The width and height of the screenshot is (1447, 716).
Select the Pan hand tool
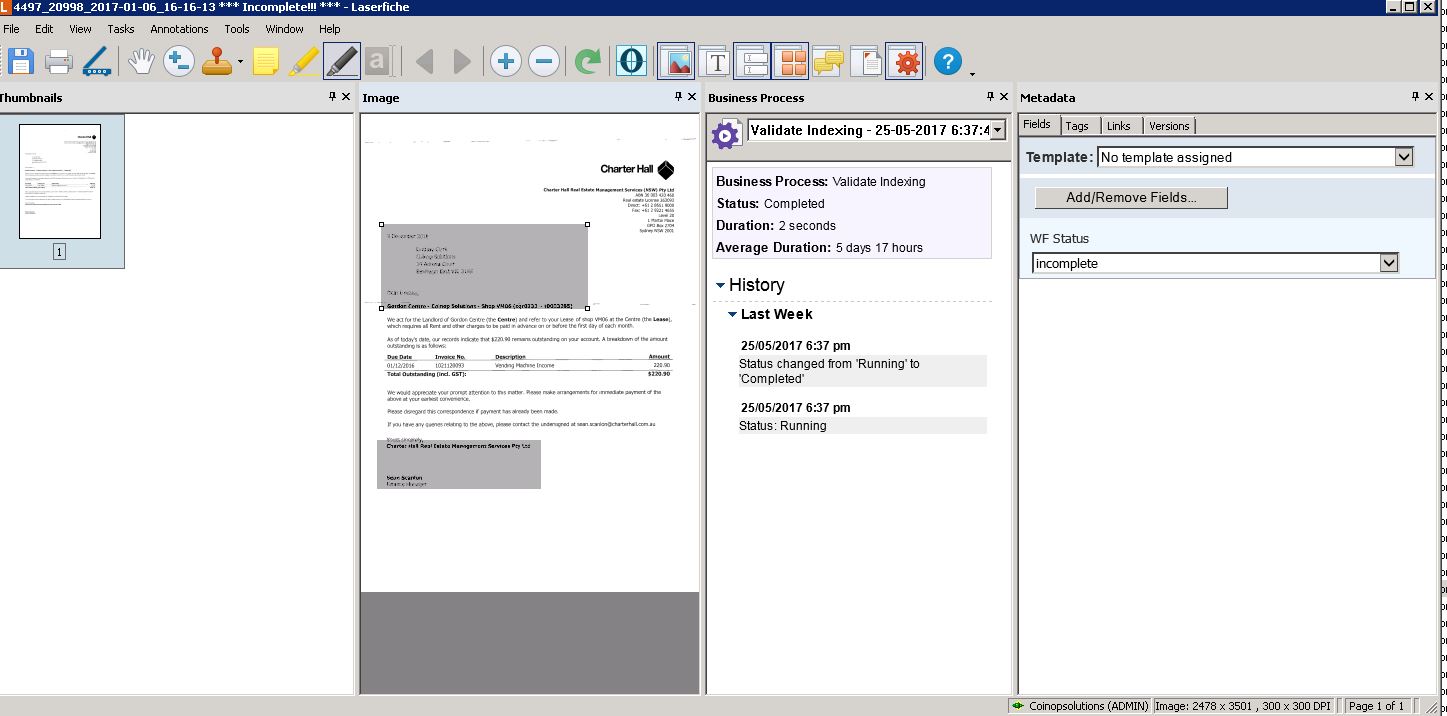pos(140,62)
